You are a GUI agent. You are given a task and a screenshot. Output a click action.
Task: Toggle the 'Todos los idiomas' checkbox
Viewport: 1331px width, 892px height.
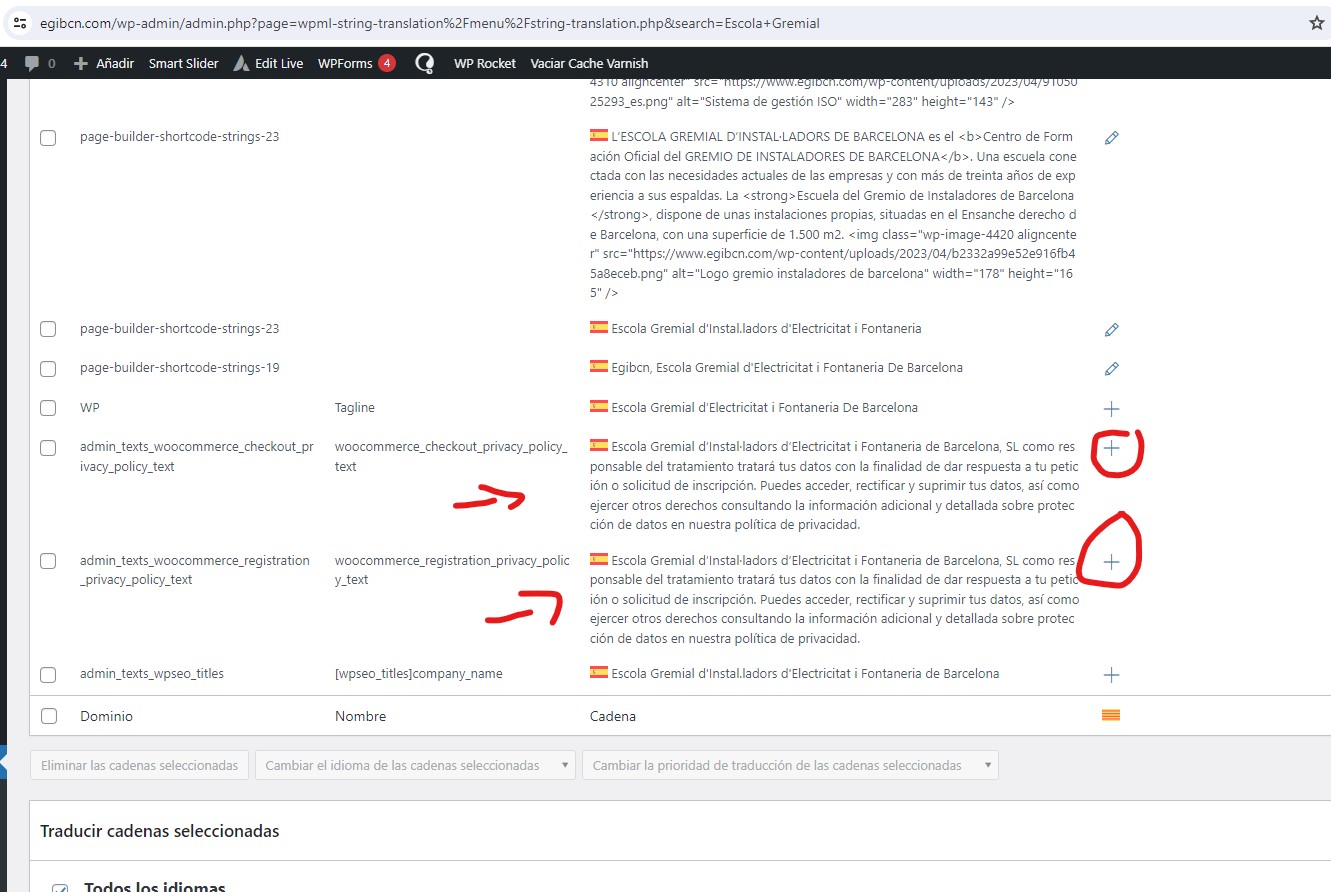59,887
